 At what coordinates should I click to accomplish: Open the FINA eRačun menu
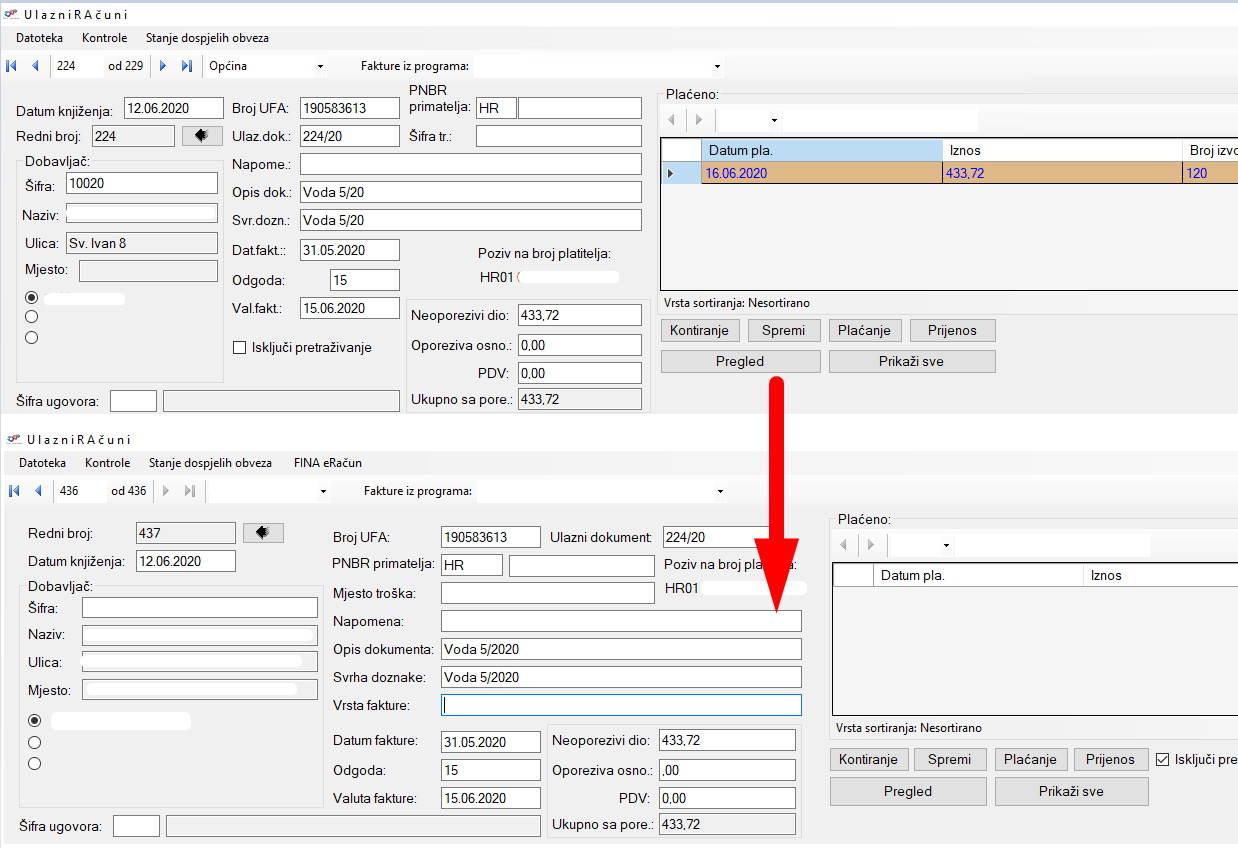(327, 463)
